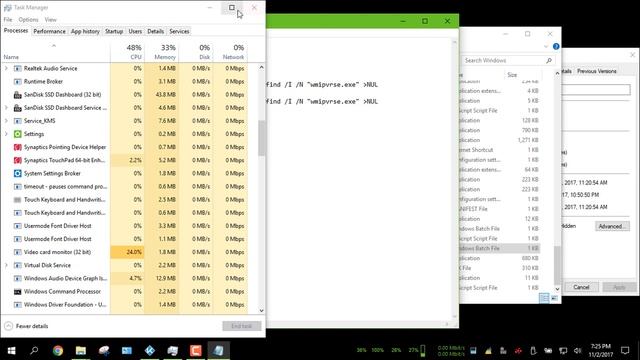This screenshot has height=360, width=640.
Task: Open Kodi from the taskbar
Action: [x=150, y=350]
